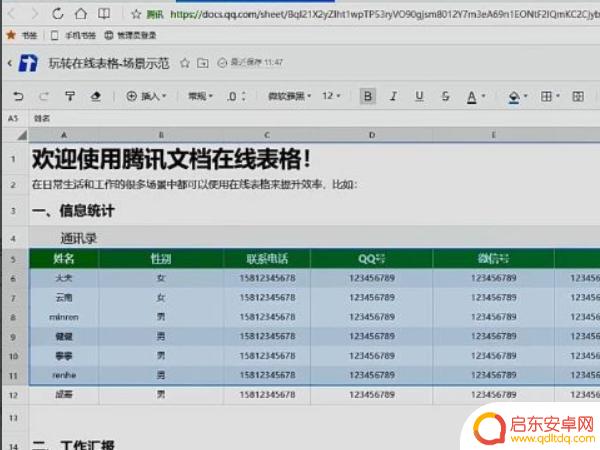Select column A header
Viewport: 600px width, 450px height.
point(64,135)
